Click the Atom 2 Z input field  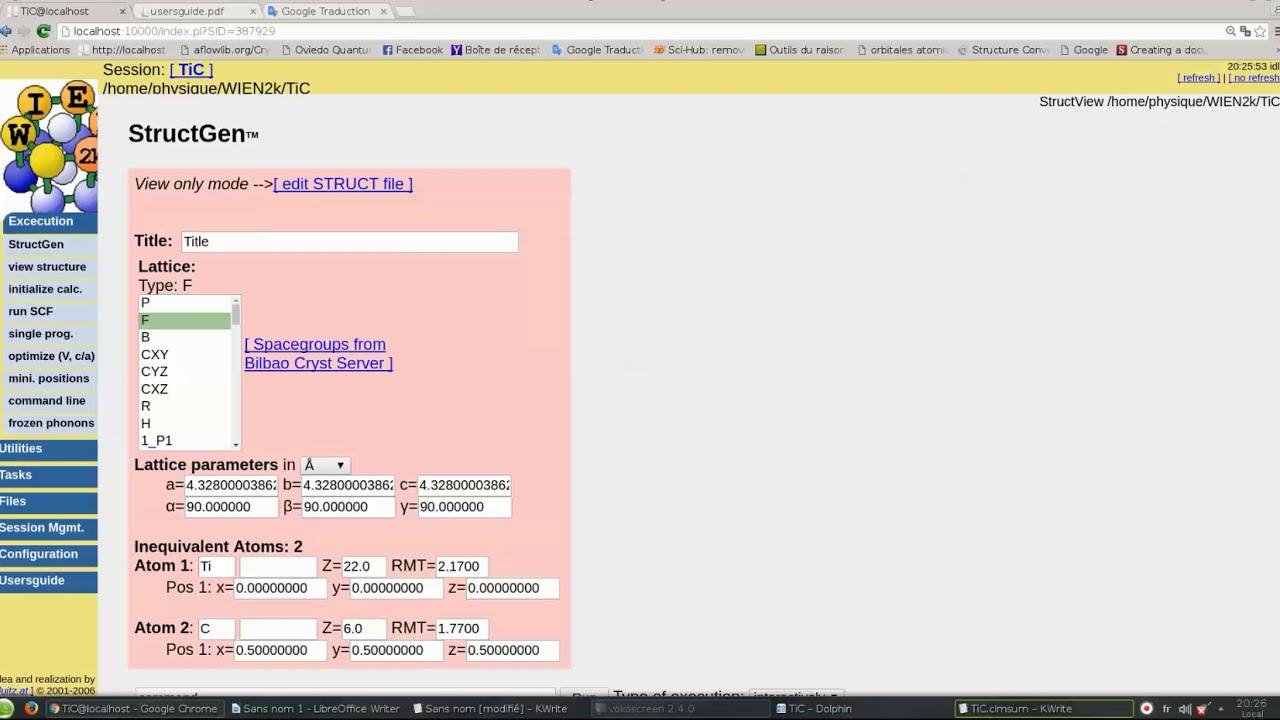pyautogui.click(x=364, y=628)
